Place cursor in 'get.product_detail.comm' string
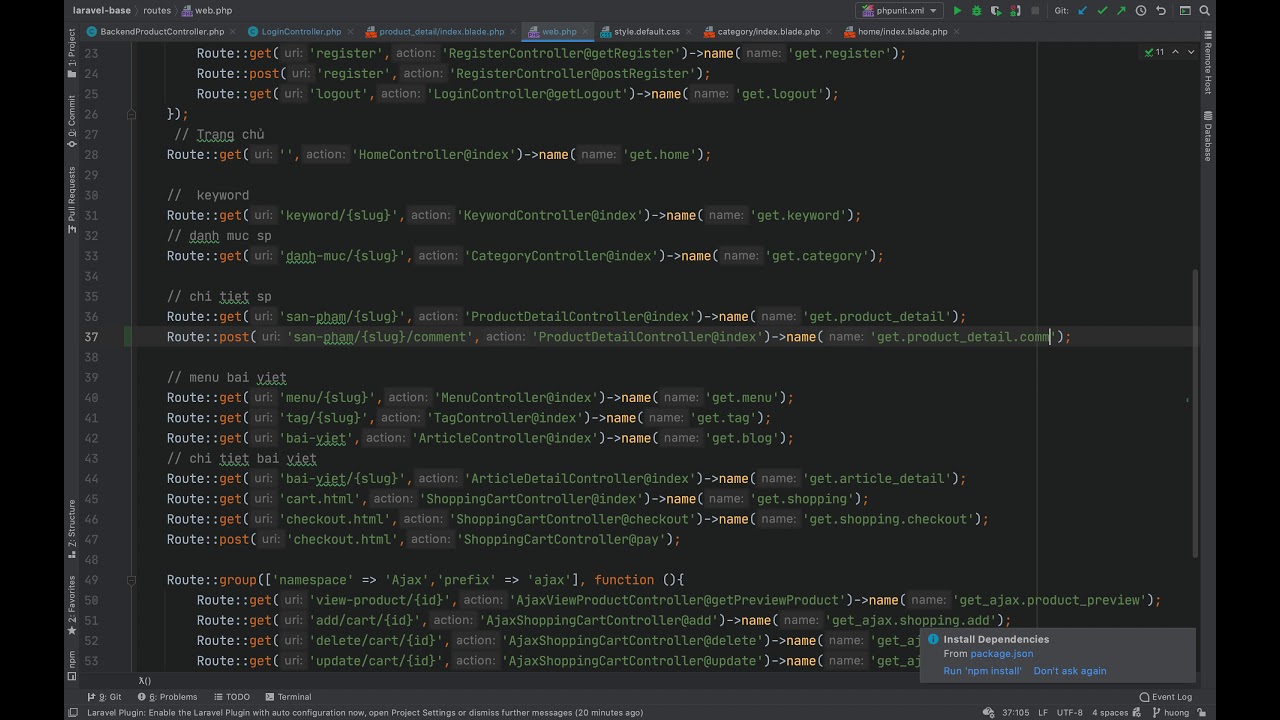This screenshot has width=1280, height=720. 965,337
